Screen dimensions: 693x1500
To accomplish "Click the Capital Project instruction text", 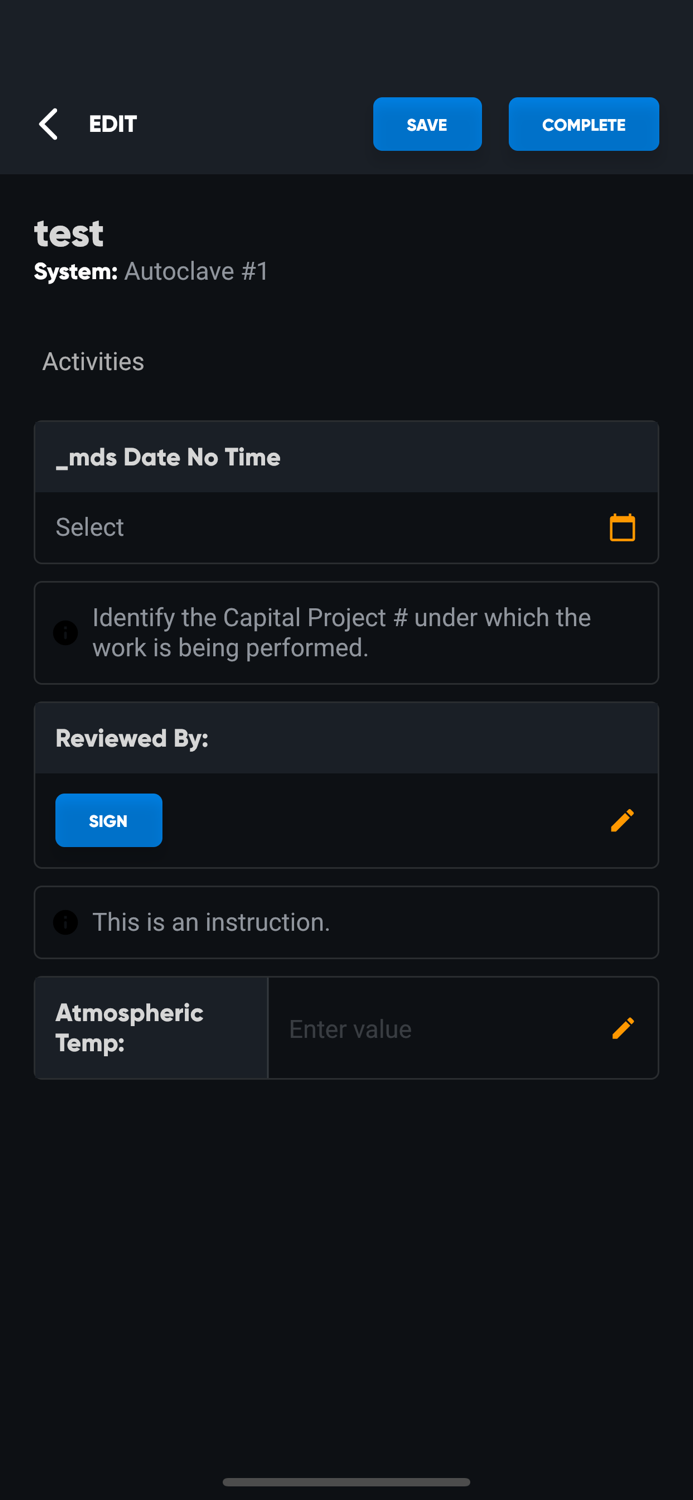I will [342, 633].
